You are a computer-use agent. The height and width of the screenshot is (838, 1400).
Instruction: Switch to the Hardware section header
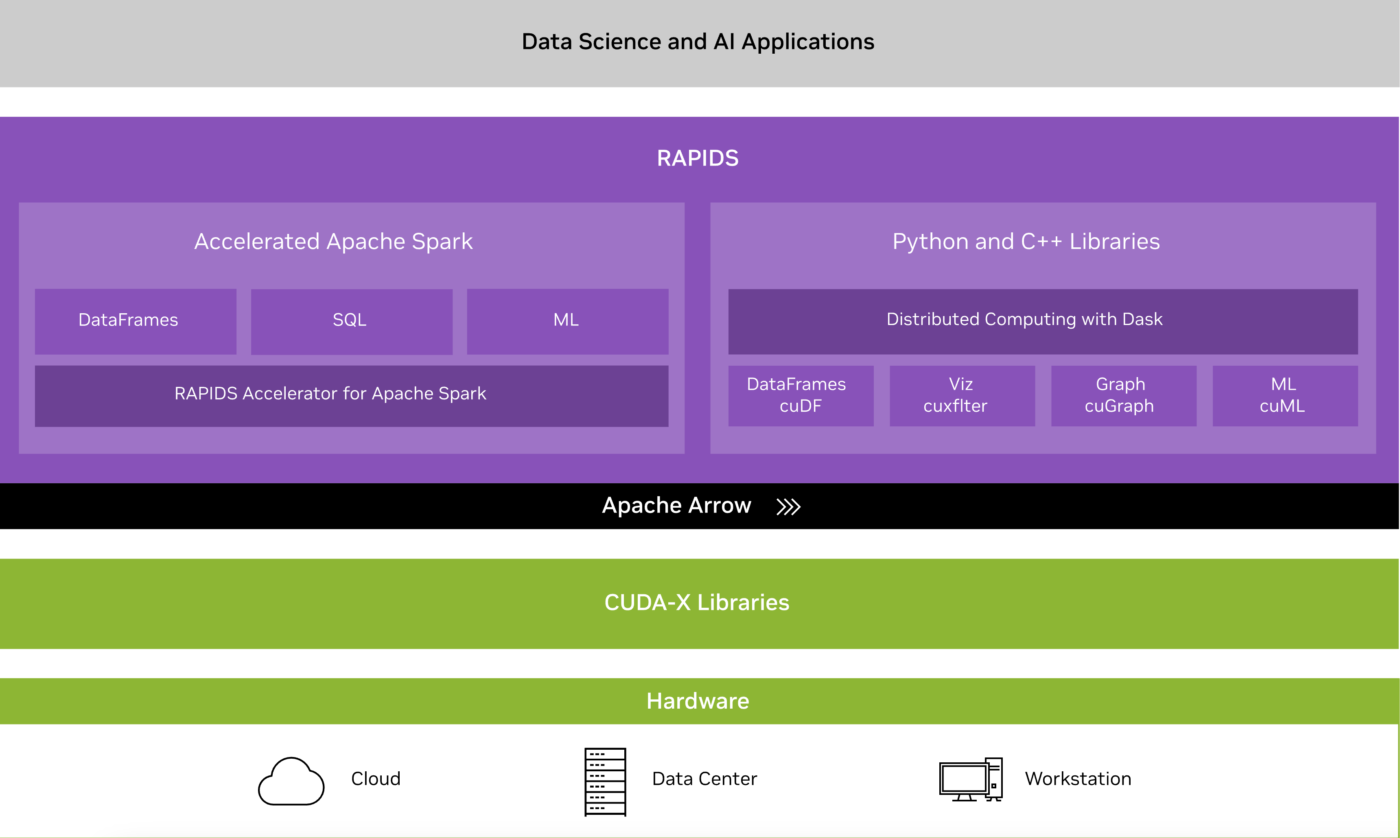click(697, 701)
